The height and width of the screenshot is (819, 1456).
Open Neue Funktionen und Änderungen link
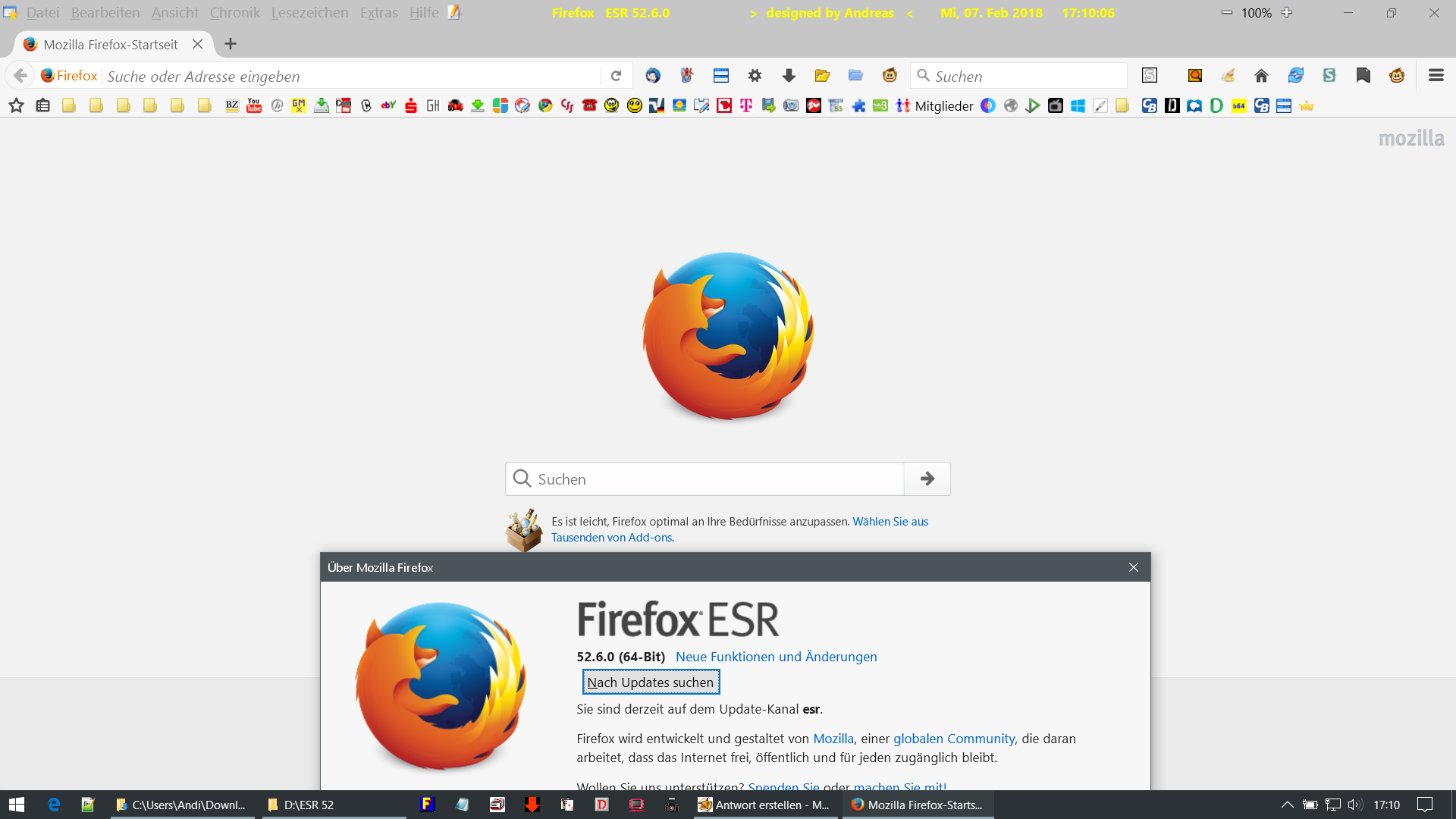776,657
